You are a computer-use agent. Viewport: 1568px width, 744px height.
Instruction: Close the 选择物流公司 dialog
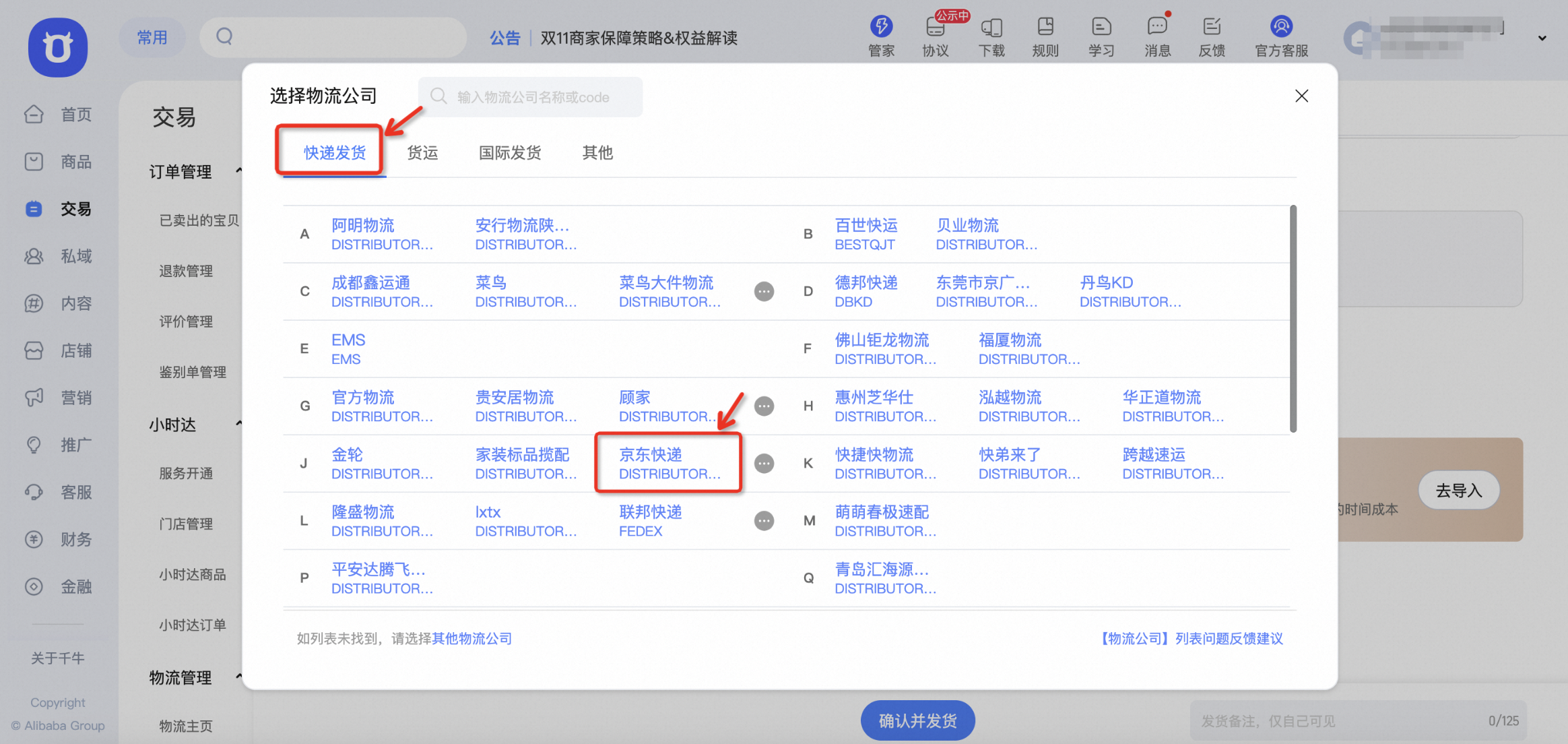(x=1301, y=96)
